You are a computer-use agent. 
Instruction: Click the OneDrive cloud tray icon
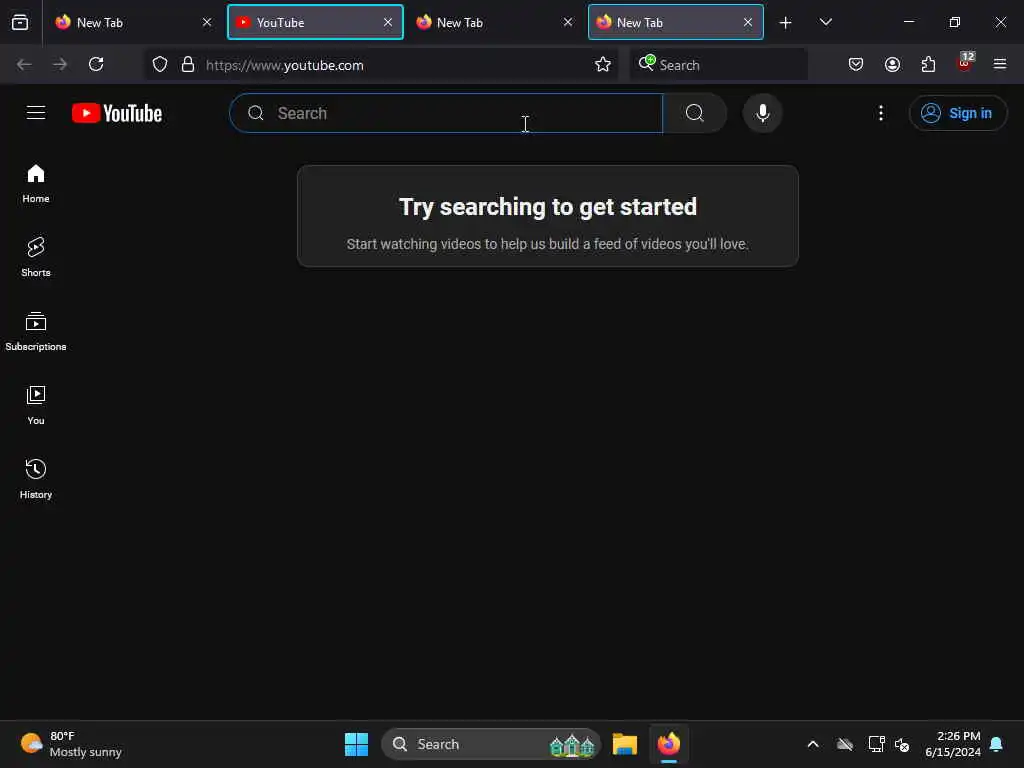(x=845, y=744)
